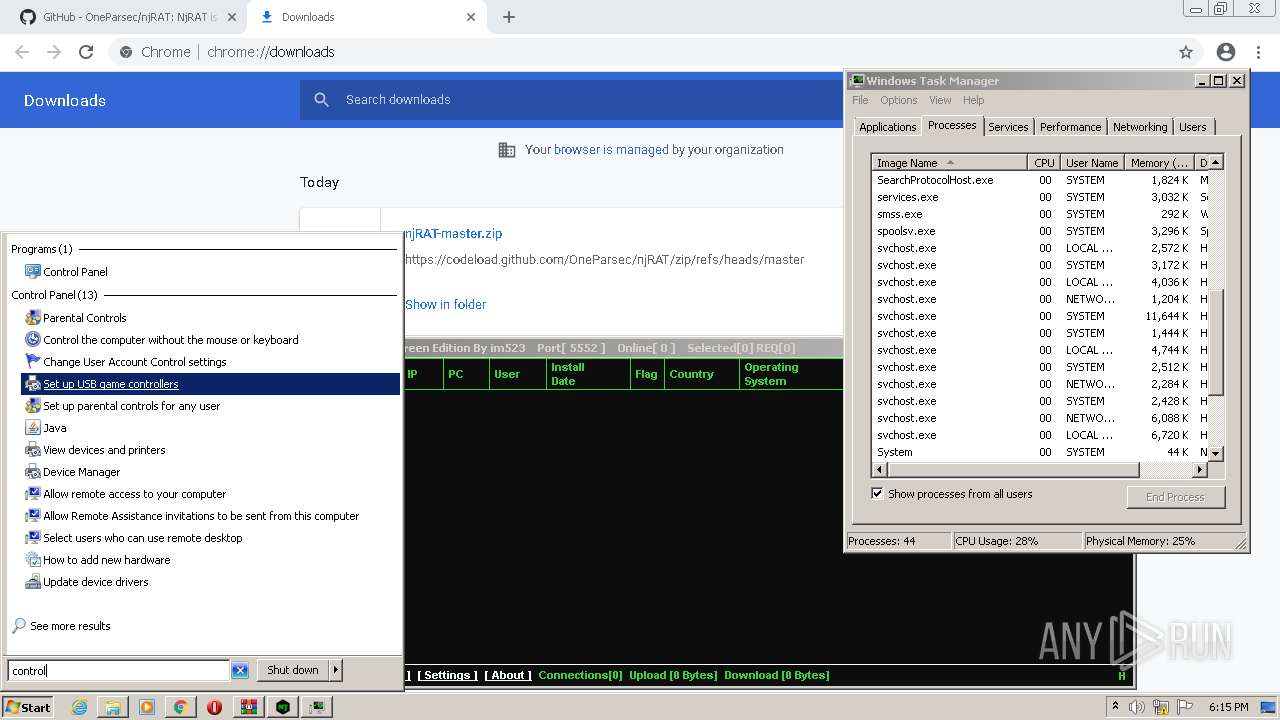Viewport: 1280px width, 720px height.
Task: Open njRAT Settings link
Action: click(447, 675)
